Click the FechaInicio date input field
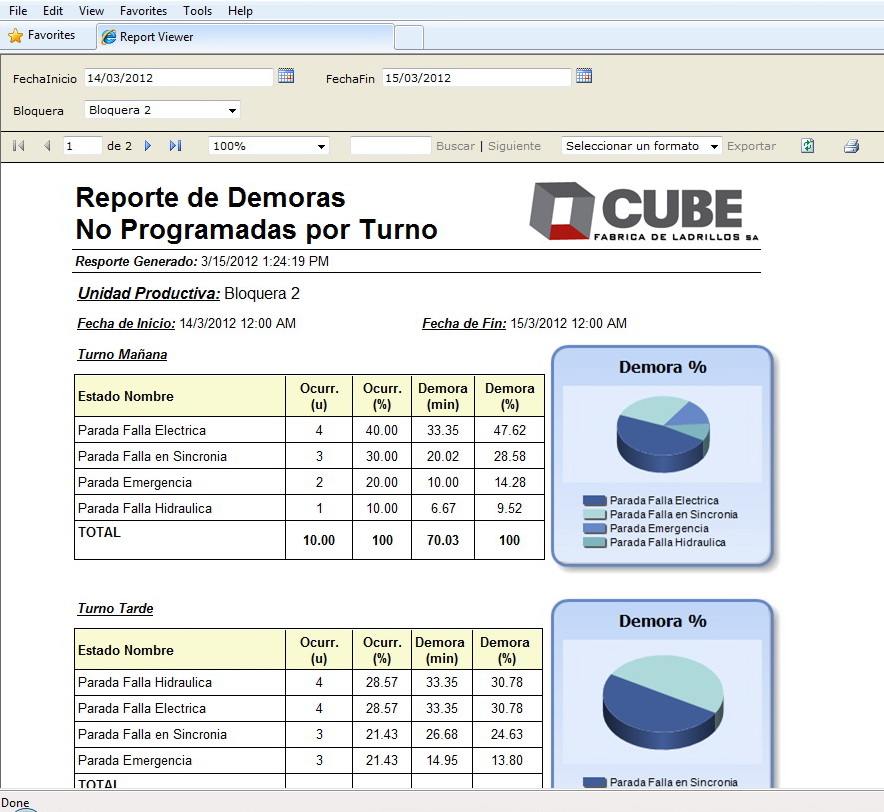Image resolution: width=884 pixels, height=812 pixels. (178, 77)
